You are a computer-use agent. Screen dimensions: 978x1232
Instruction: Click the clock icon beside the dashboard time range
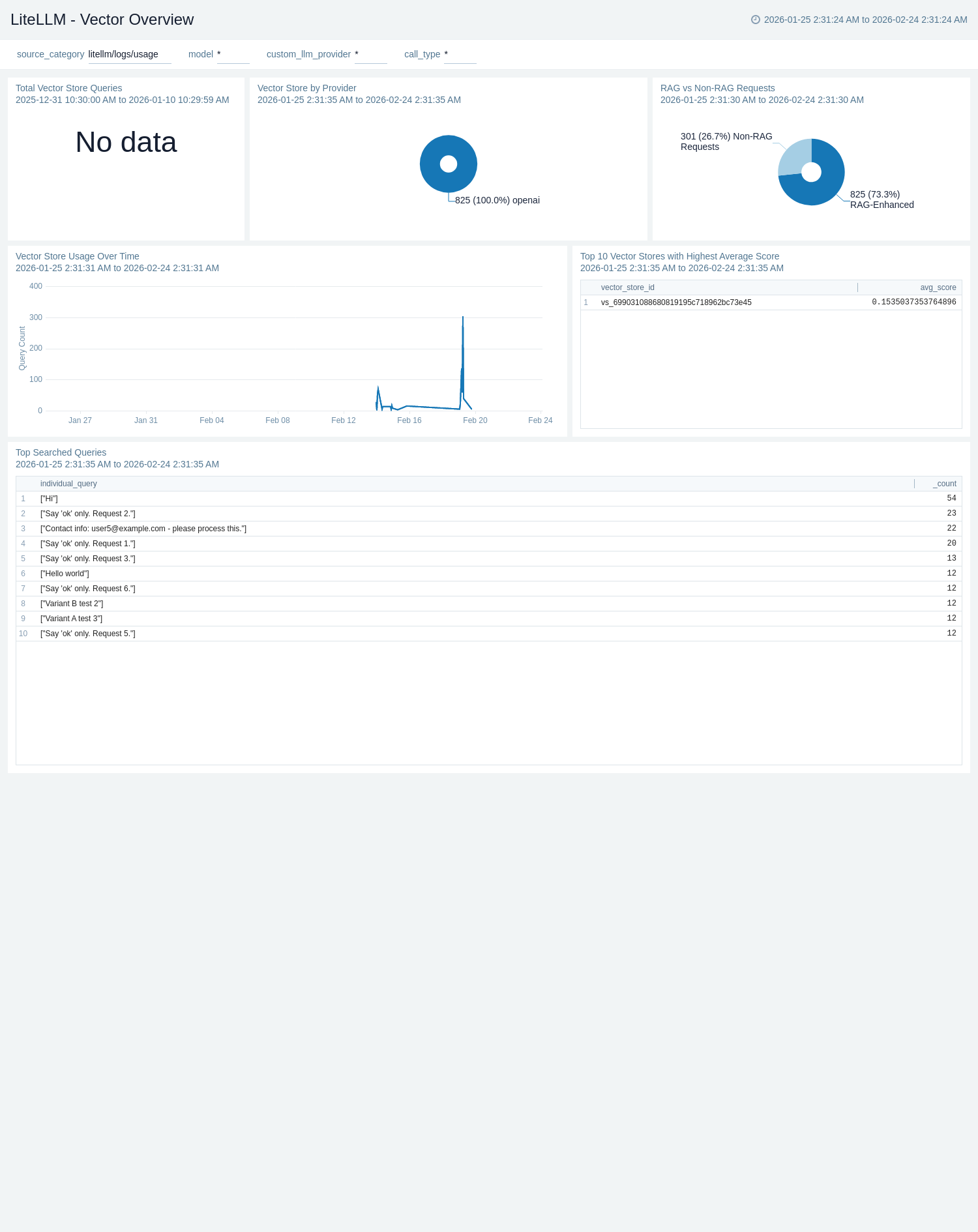(x=755, y=20)
